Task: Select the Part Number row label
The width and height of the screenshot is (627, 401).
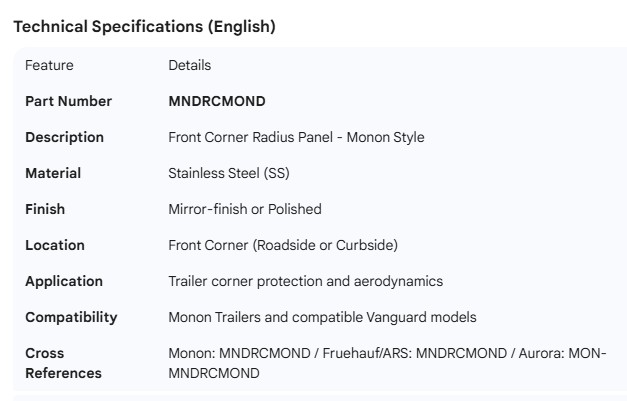Action: tap(68, 101)
